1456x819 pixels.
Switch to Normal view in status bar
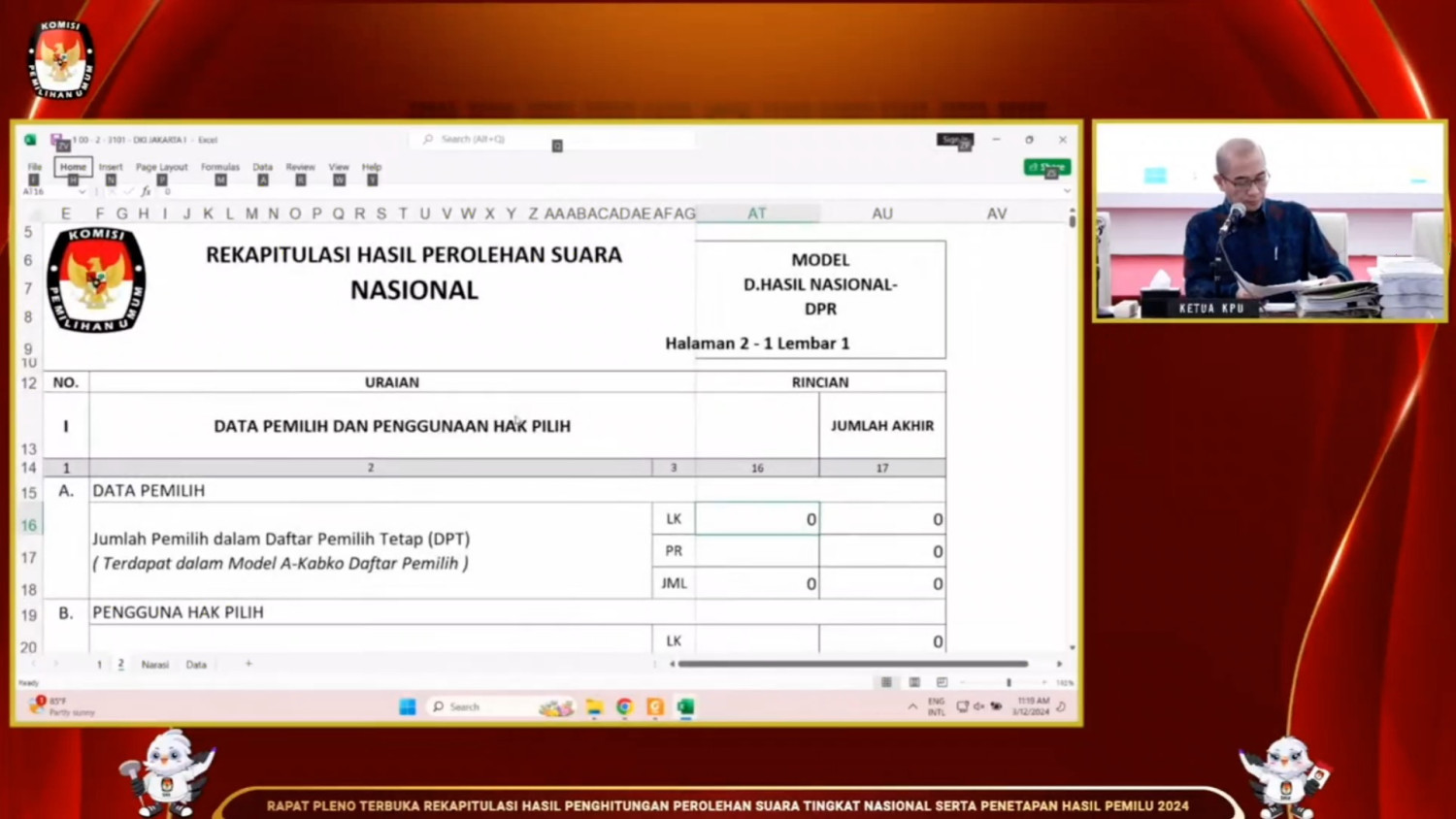pos(886,682)
